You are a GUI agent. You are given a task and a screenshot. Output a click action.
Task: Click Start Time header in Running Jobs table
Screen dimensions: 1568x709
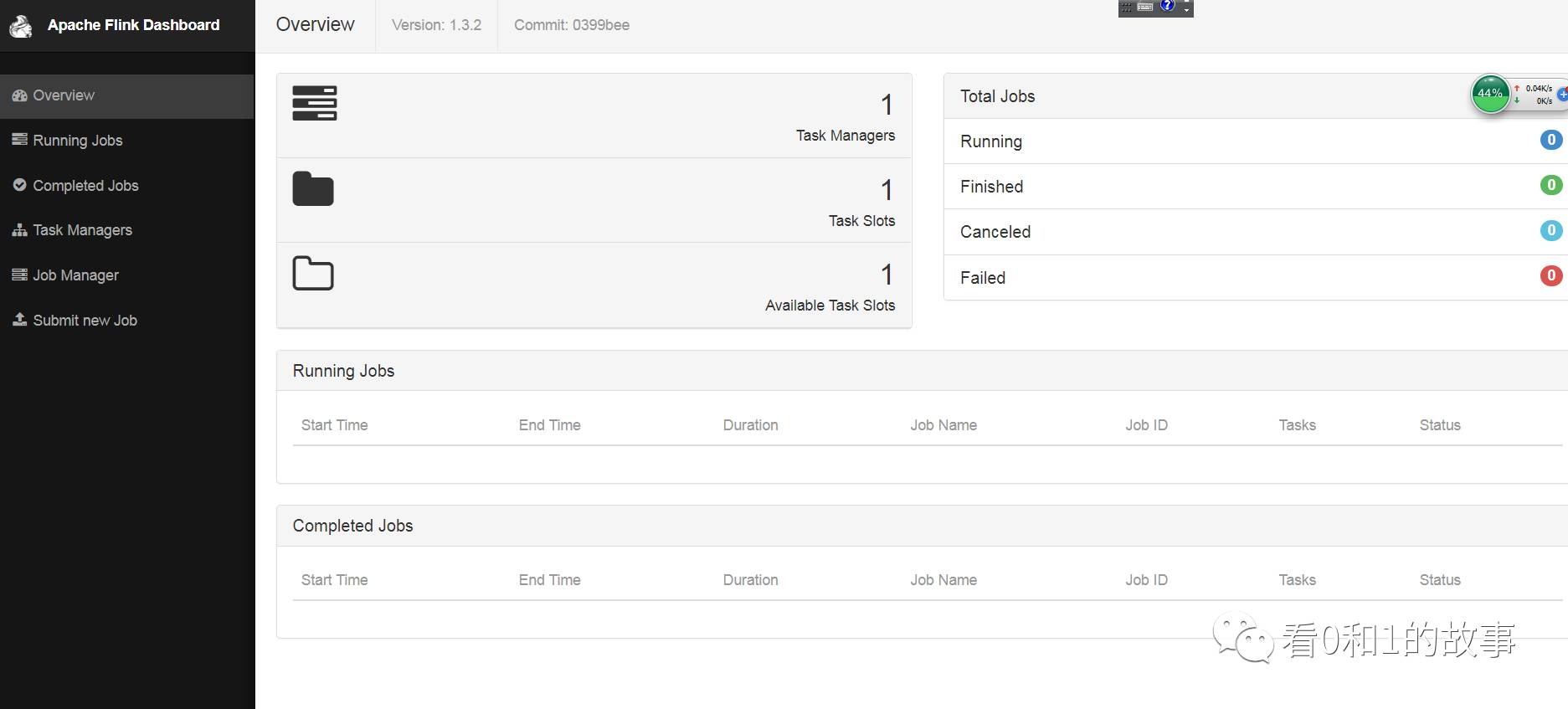coord(335,425)
